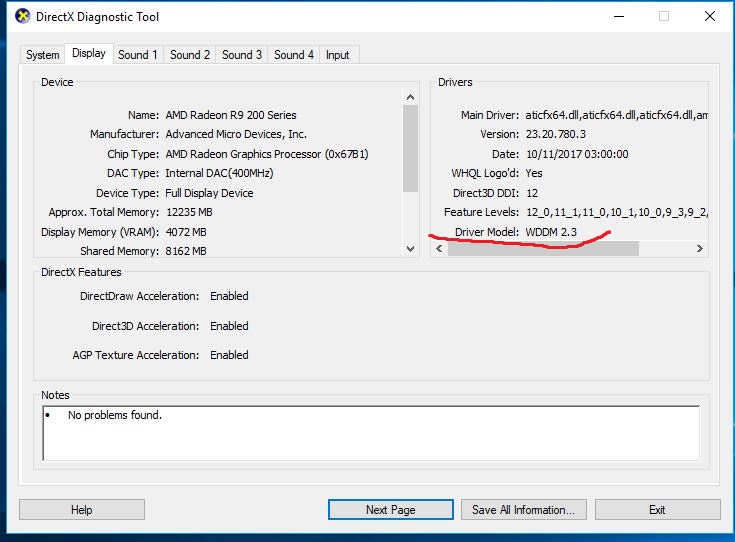This screenshot has width=735, height=542.
Task: Open the Sound 1 tab
Action: [138, 55]
